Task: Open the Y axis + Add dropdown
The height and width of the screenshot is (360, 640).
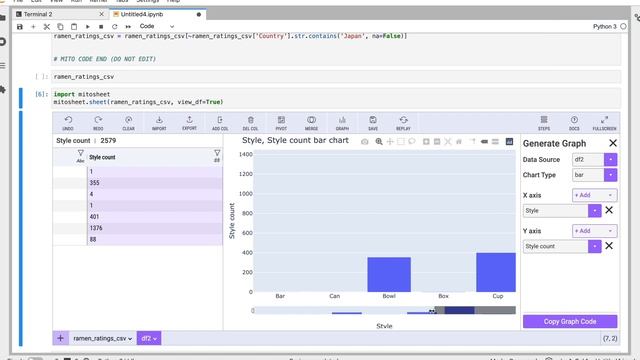Action: [x=595, y=231]
